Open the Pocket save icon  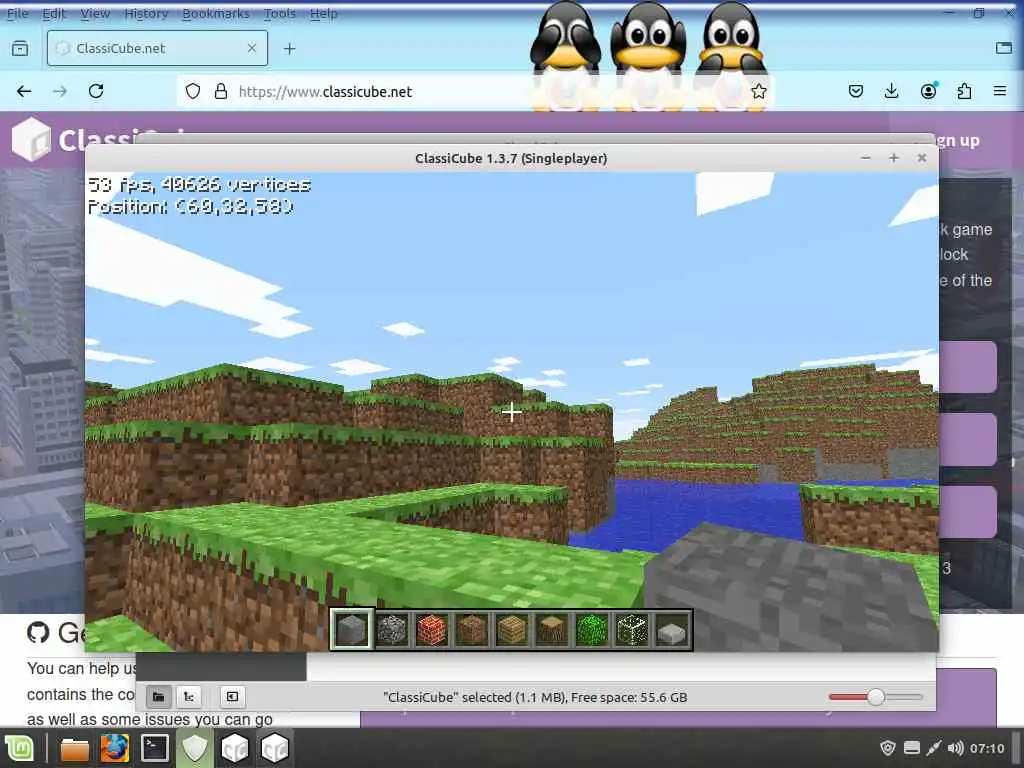856,91
